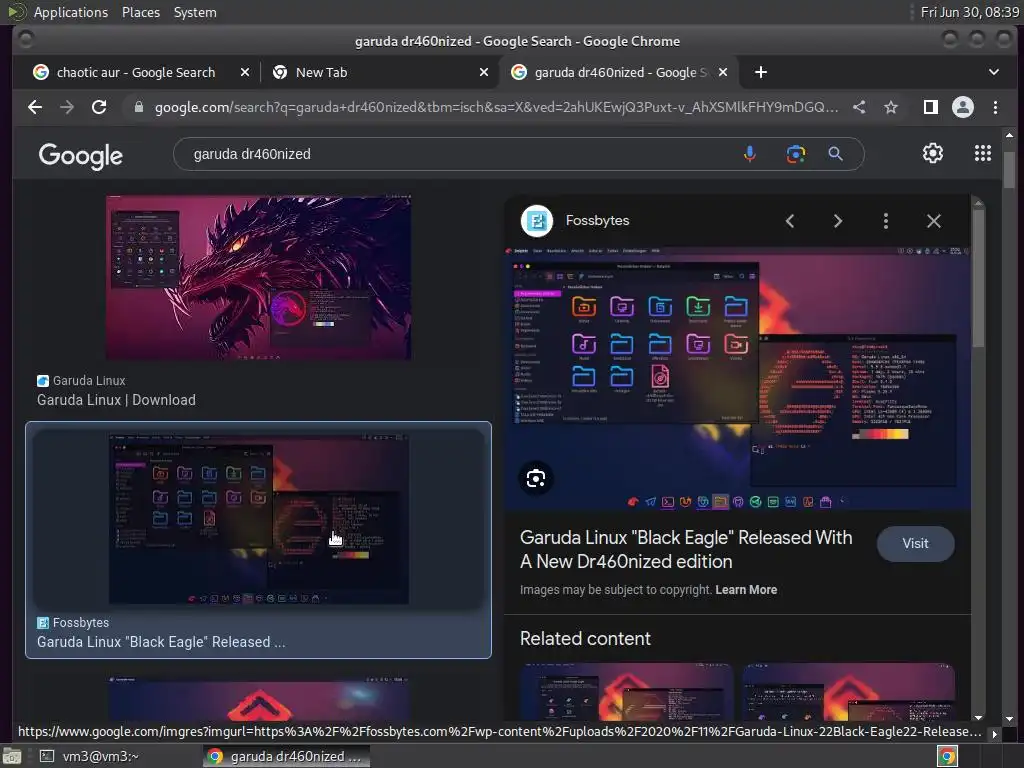Go back to the previous page
The height and width of the screenshot is (768, 1024).
pos(35,107)
